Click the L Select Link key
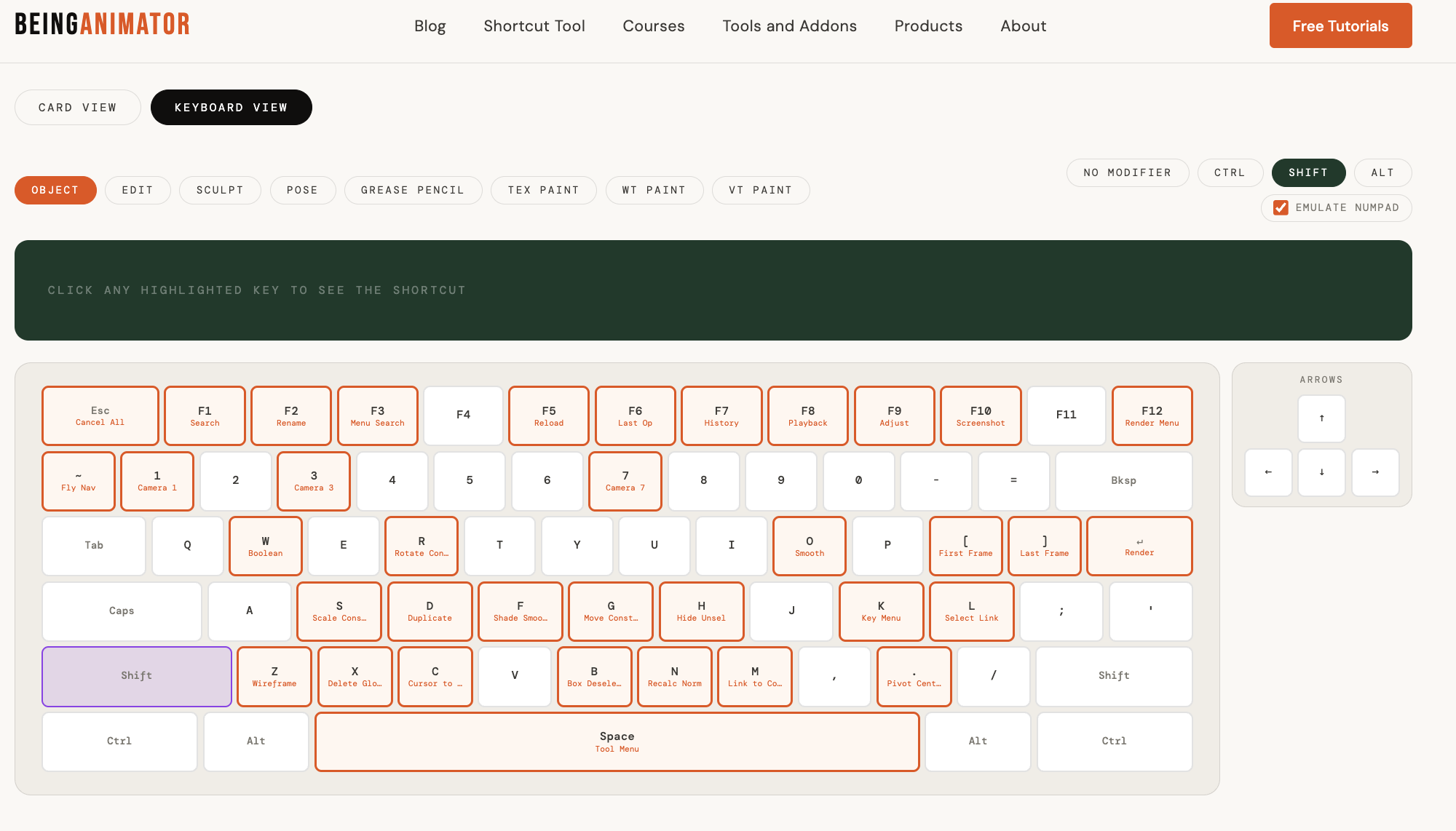 pyautogui.click(x=972, y=611)
